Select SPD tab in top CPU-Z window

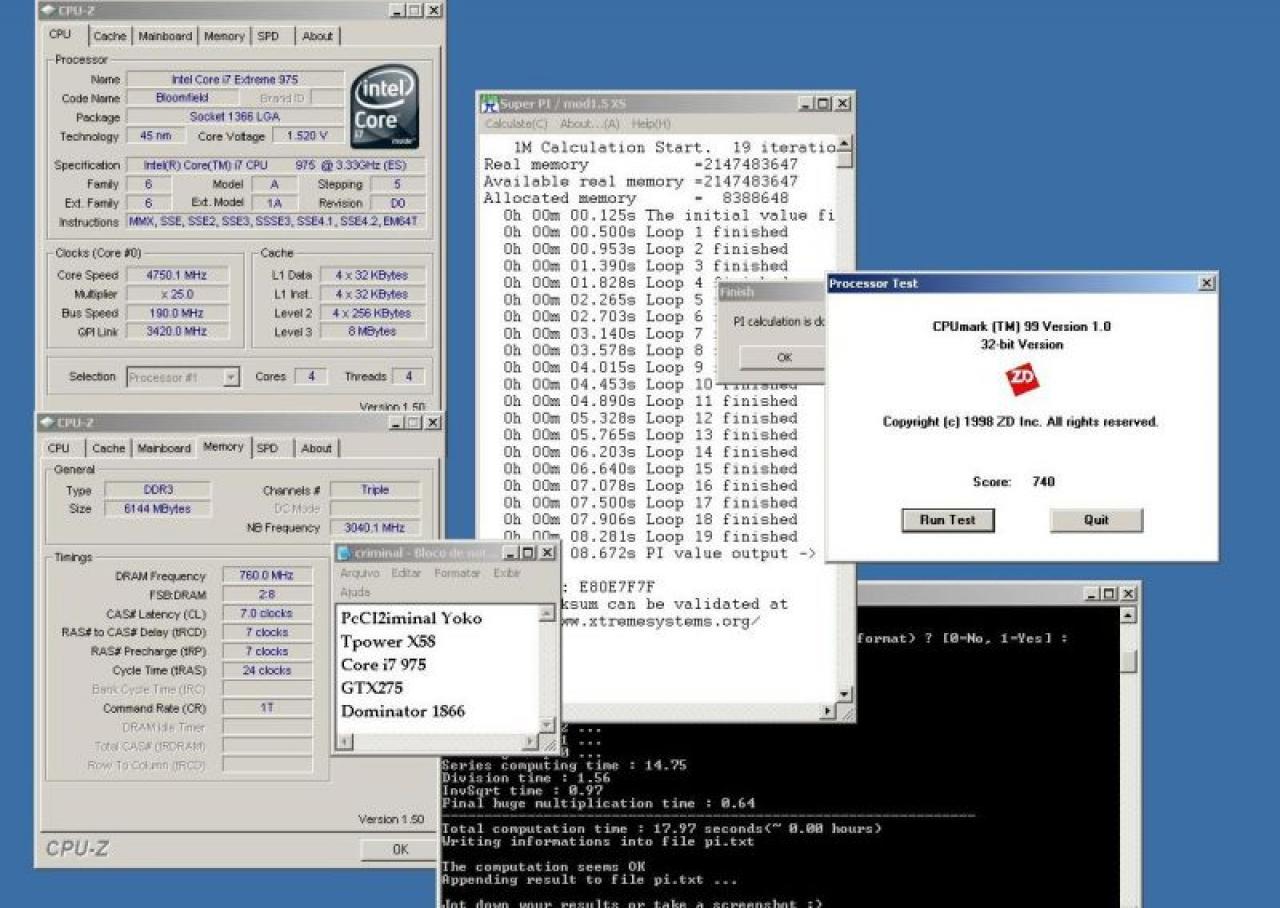[x=269, y=36]
